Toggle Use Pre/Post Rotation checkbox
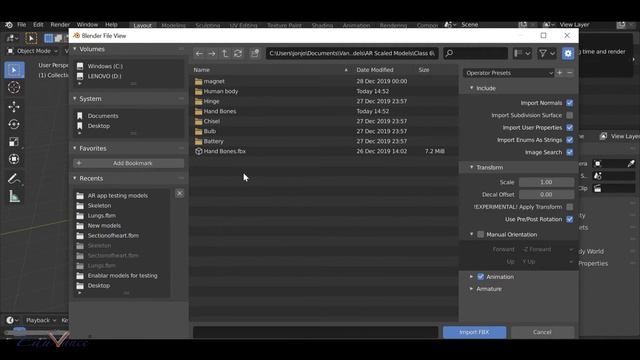Viewport: 640px width, 360px height. click(569, 219)
